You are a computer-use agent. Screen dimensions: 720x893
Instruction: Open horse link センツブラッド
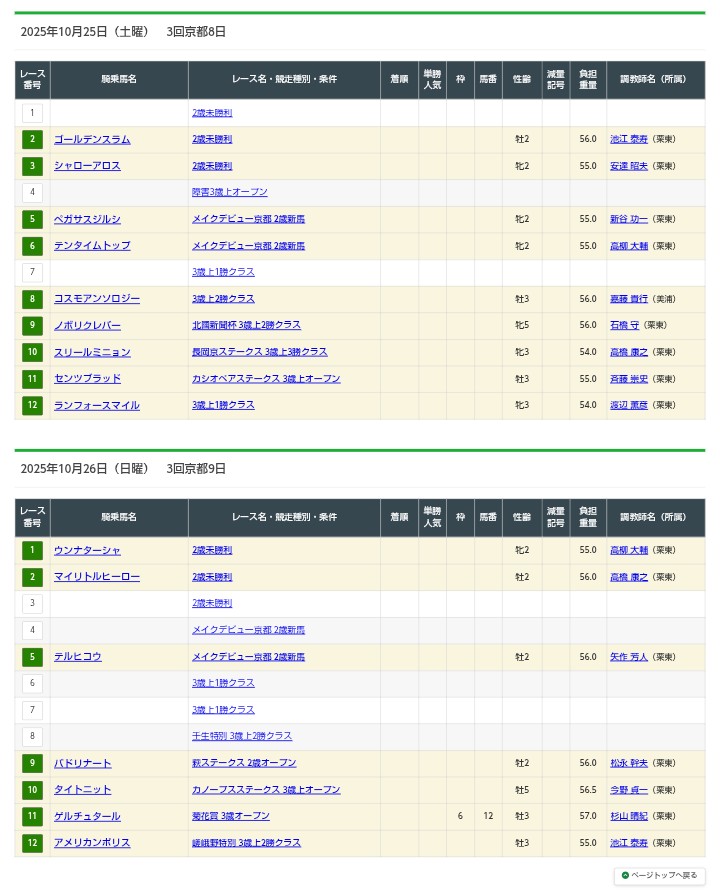(x=87, y=379)
